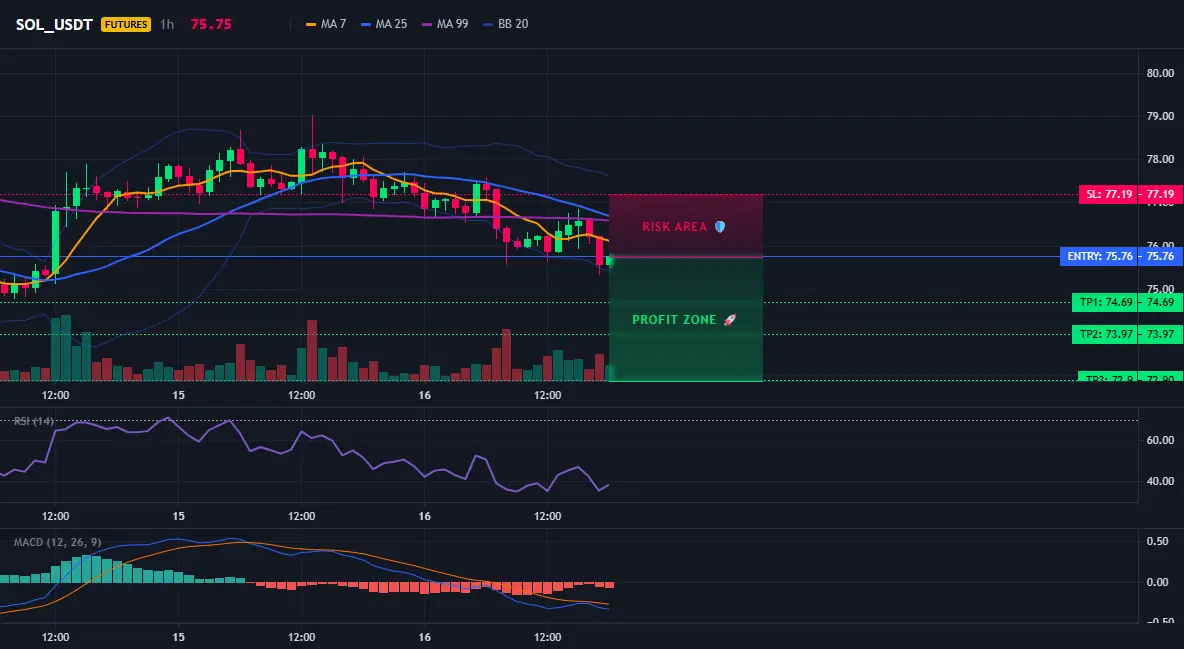The image size is (1184, 649).
Task: Toggle the BB 20 legend item
Action: pyautogui.click(x=505, y=24)
